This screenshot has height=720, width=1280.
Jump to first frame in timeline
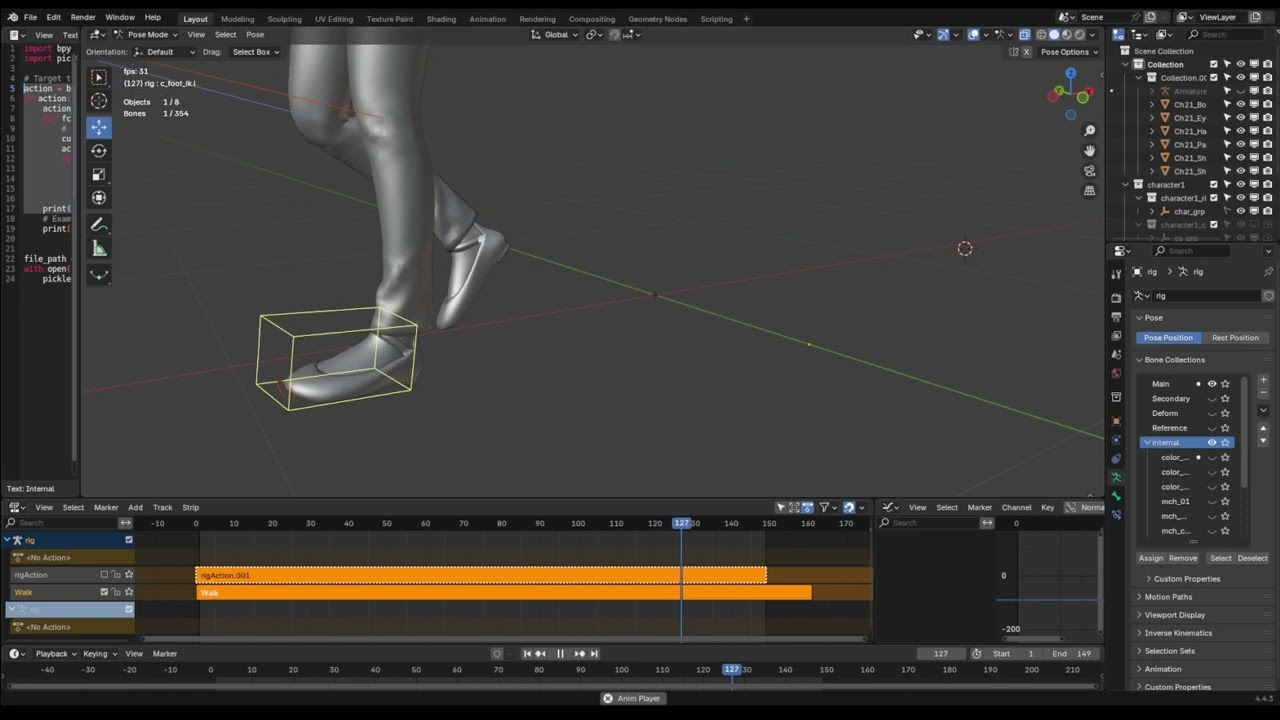[x=527, y=654]
